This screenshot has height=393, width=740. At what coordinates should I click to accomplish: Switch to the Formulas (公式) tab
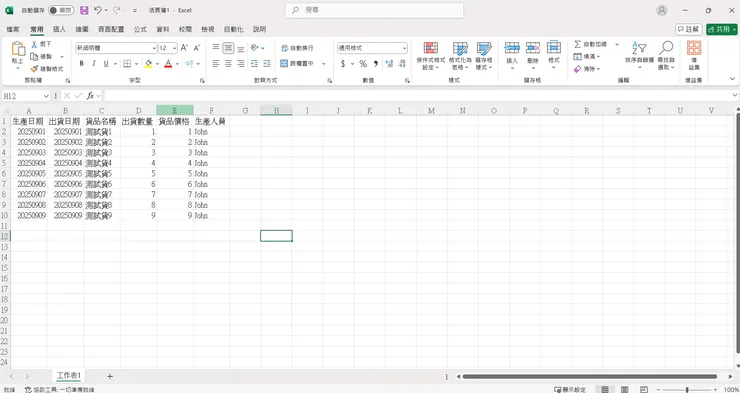140,29
